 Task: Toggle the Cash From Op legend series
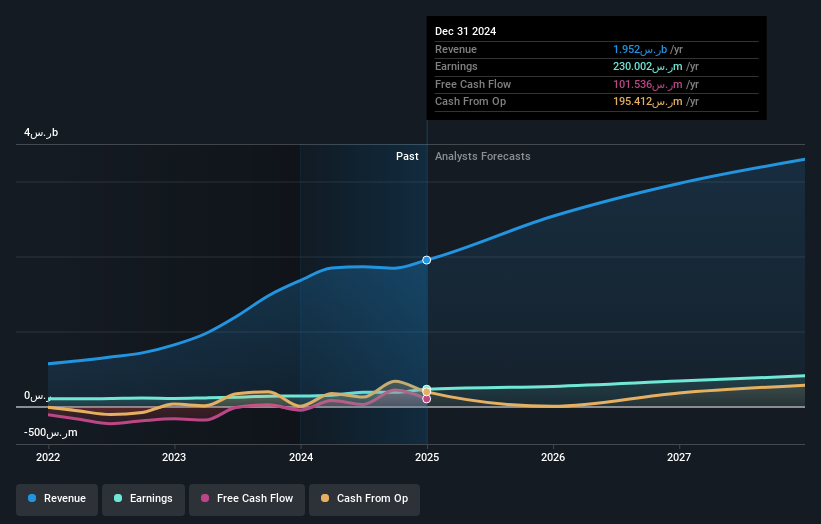[364, 498]
